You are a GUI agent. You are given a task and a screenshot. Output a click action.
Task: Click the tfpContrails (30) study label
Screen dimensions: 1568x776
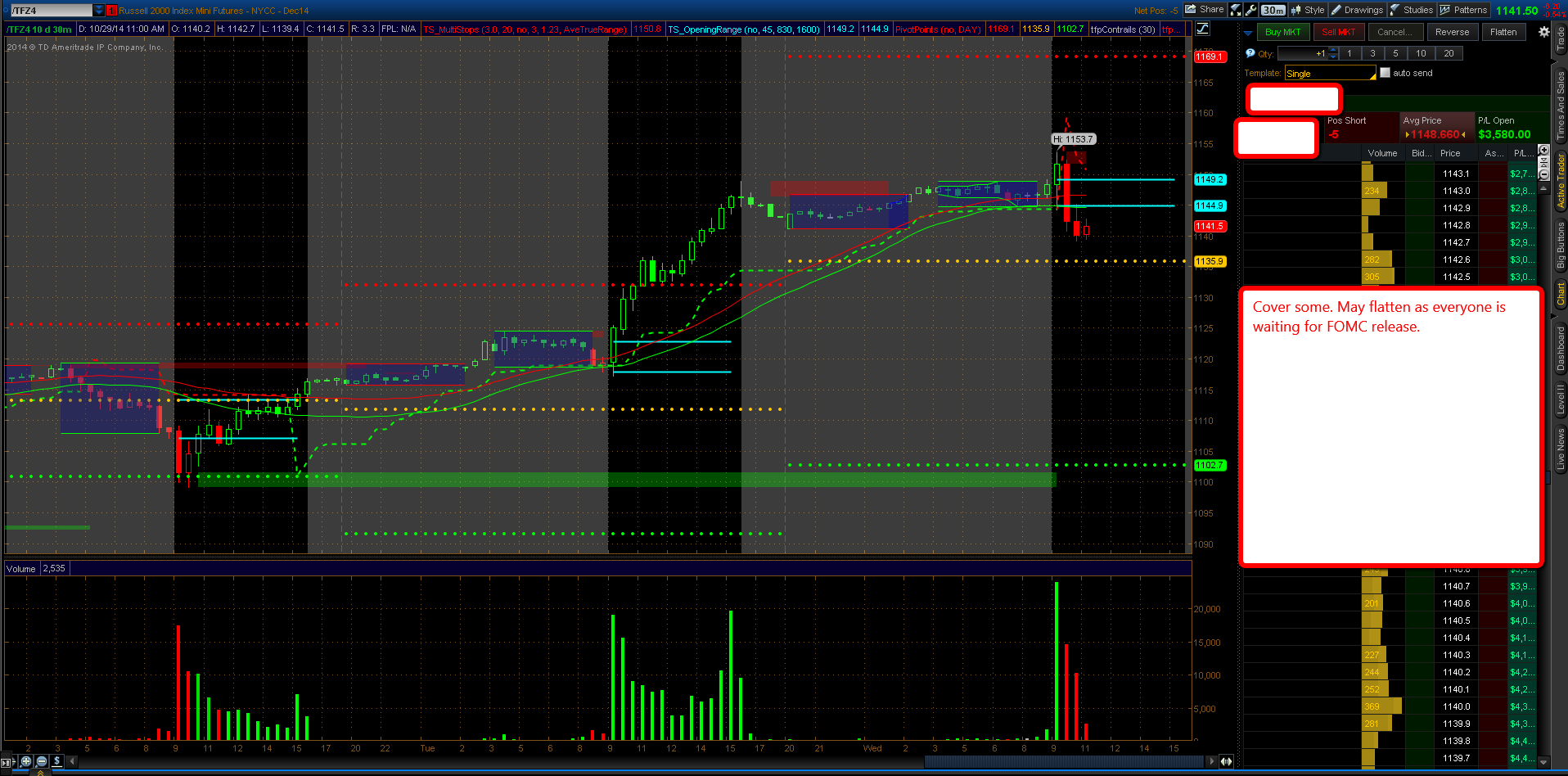[1123, 29]
